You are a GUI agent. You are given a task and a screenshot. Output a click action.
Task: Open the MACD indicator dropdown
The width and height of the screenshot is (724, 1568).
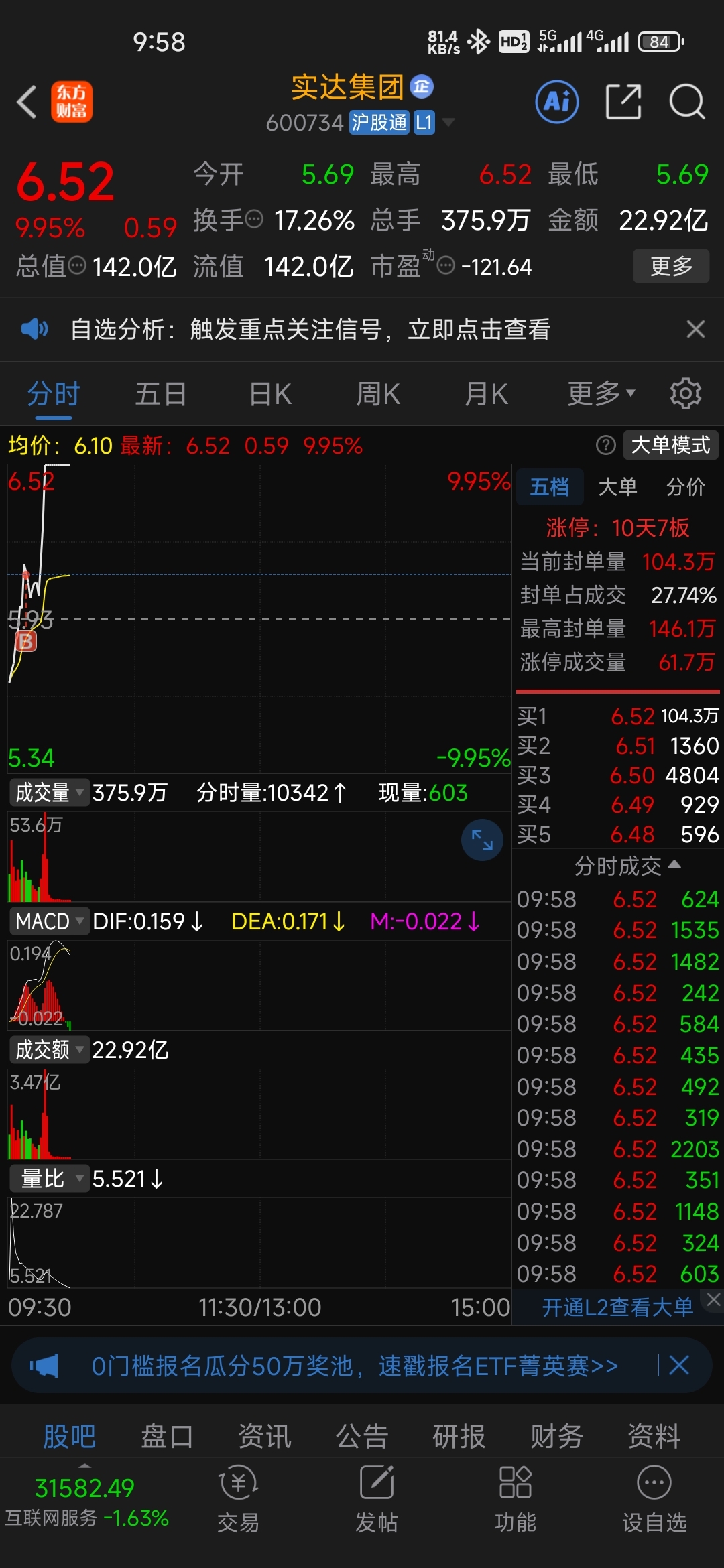click(x=48, y=921)
